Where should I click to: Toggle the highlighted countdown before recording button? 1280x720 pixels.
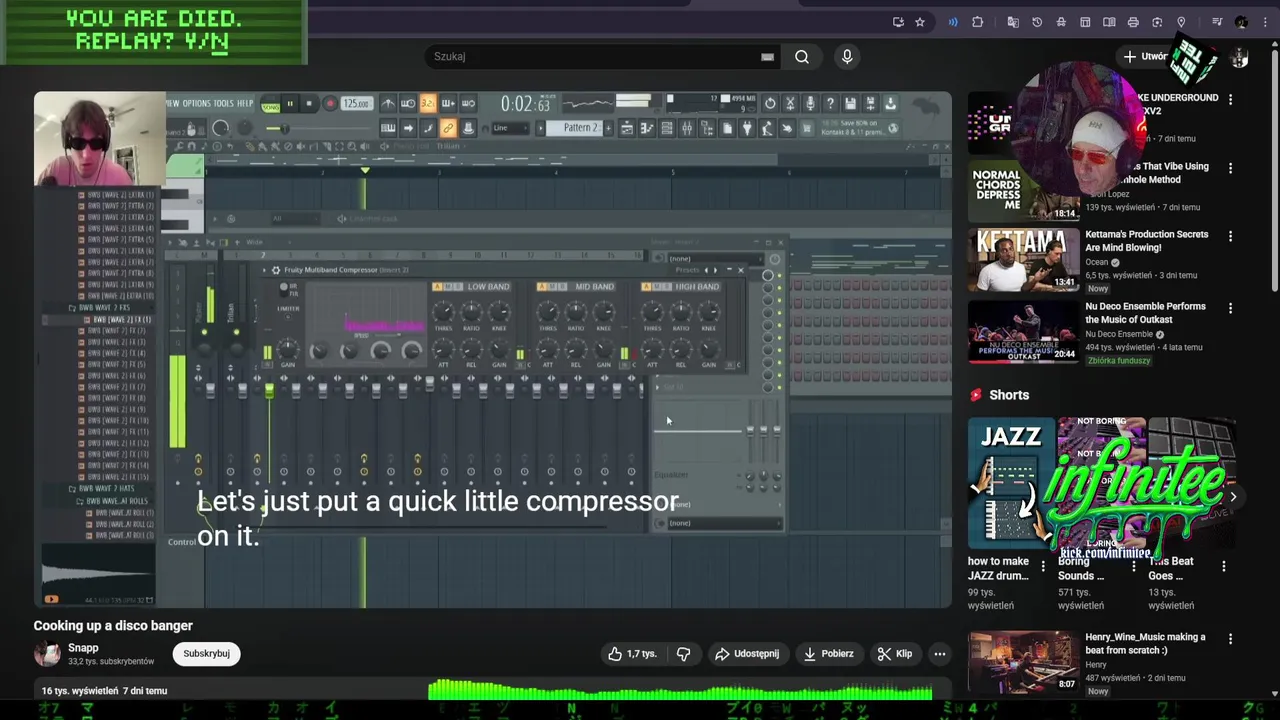[428, 103]
